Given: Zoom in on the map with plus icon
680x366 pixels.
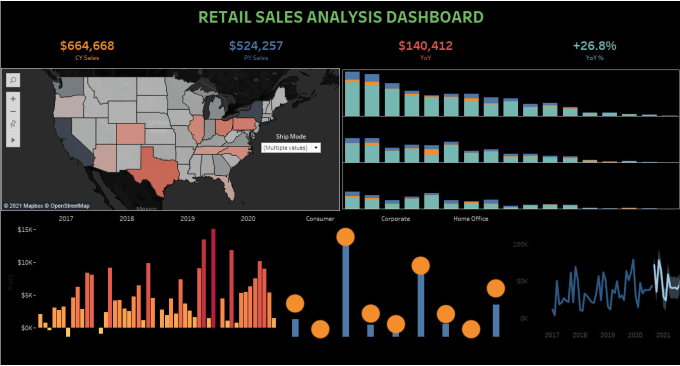Looking at the screenshot, I should [13, 99].
